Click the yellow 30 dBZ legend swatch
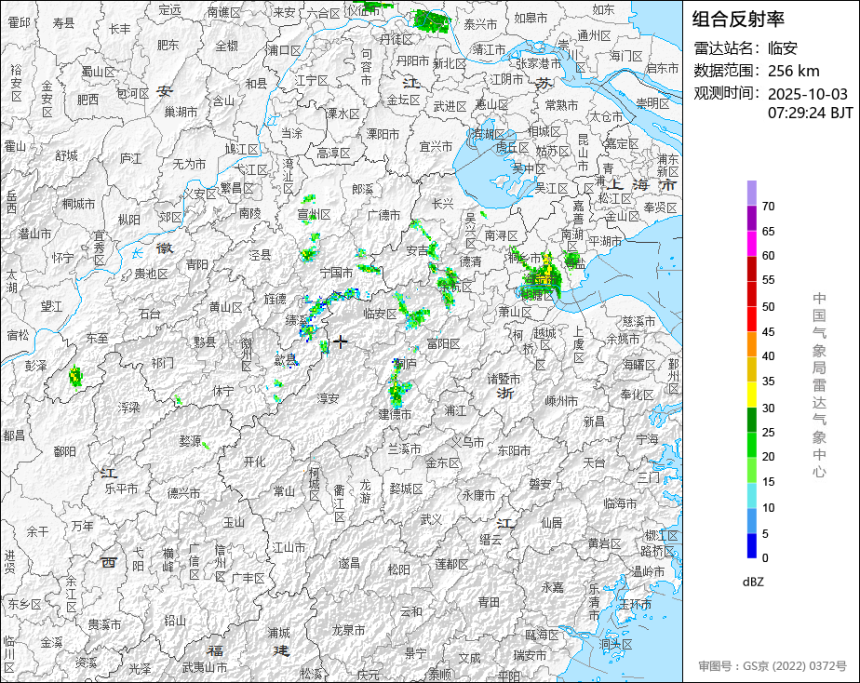Viewport: 860px width, 683px height. click(751, 395)
